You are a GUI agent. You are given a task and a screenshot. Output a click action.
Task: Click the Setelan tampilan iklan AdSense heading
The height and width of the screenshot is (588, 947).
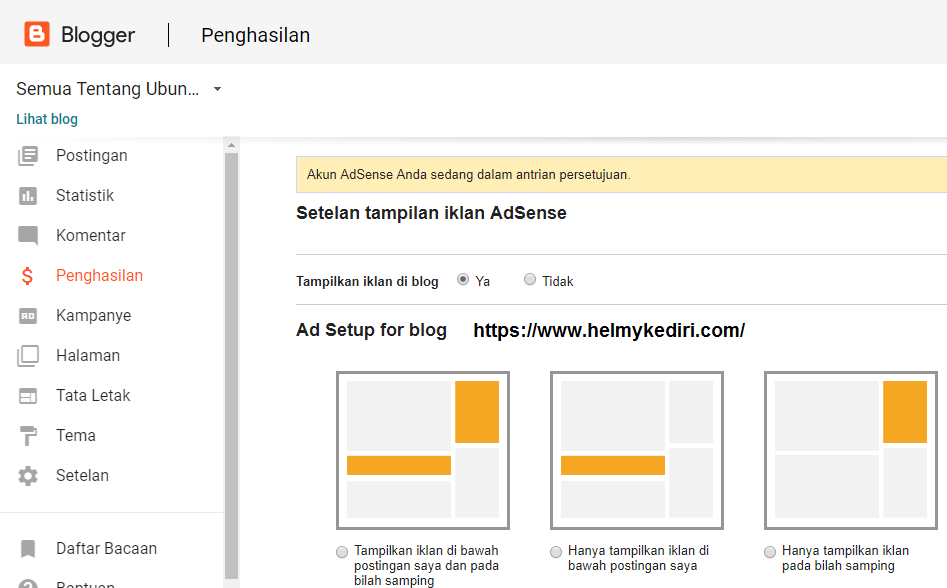coord(431,213)
